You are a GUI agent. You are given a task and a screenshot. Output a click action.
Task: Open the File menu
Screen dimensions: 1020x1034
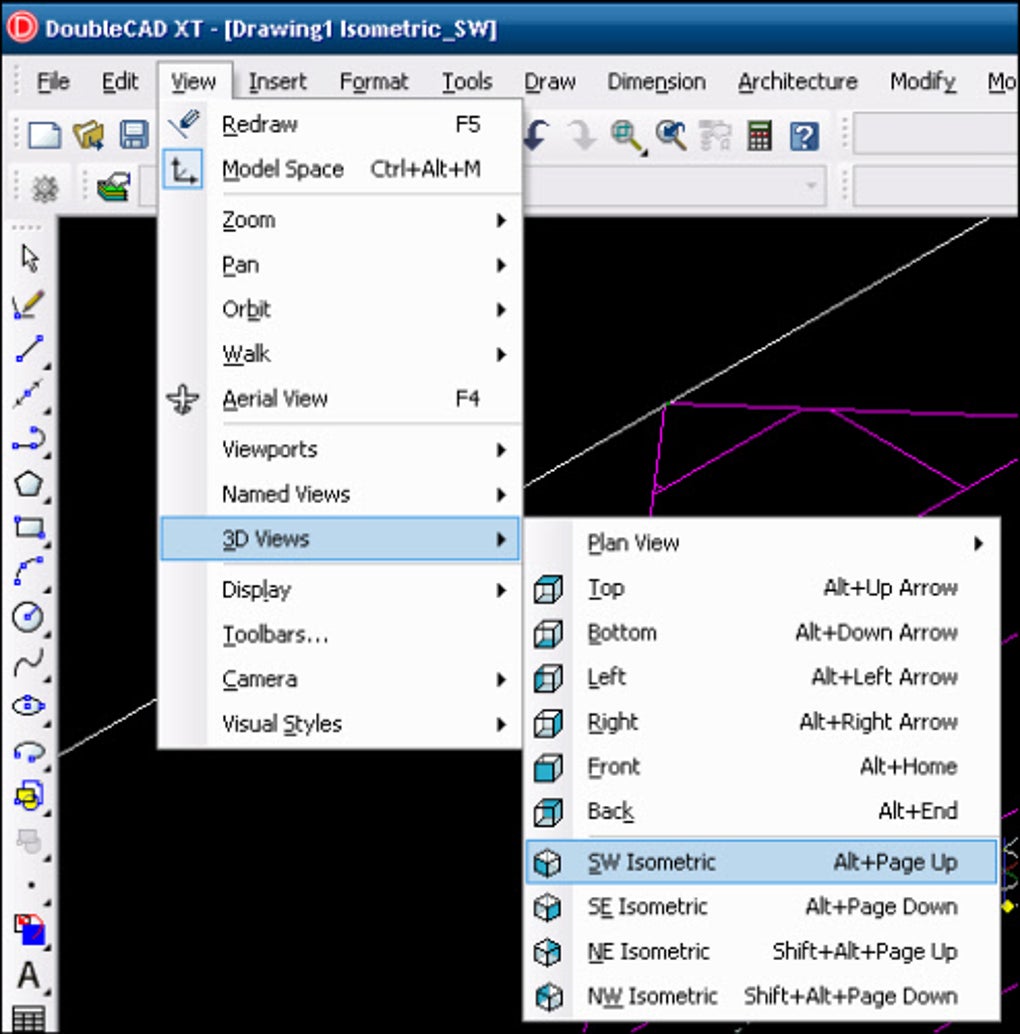click(53, 82)
